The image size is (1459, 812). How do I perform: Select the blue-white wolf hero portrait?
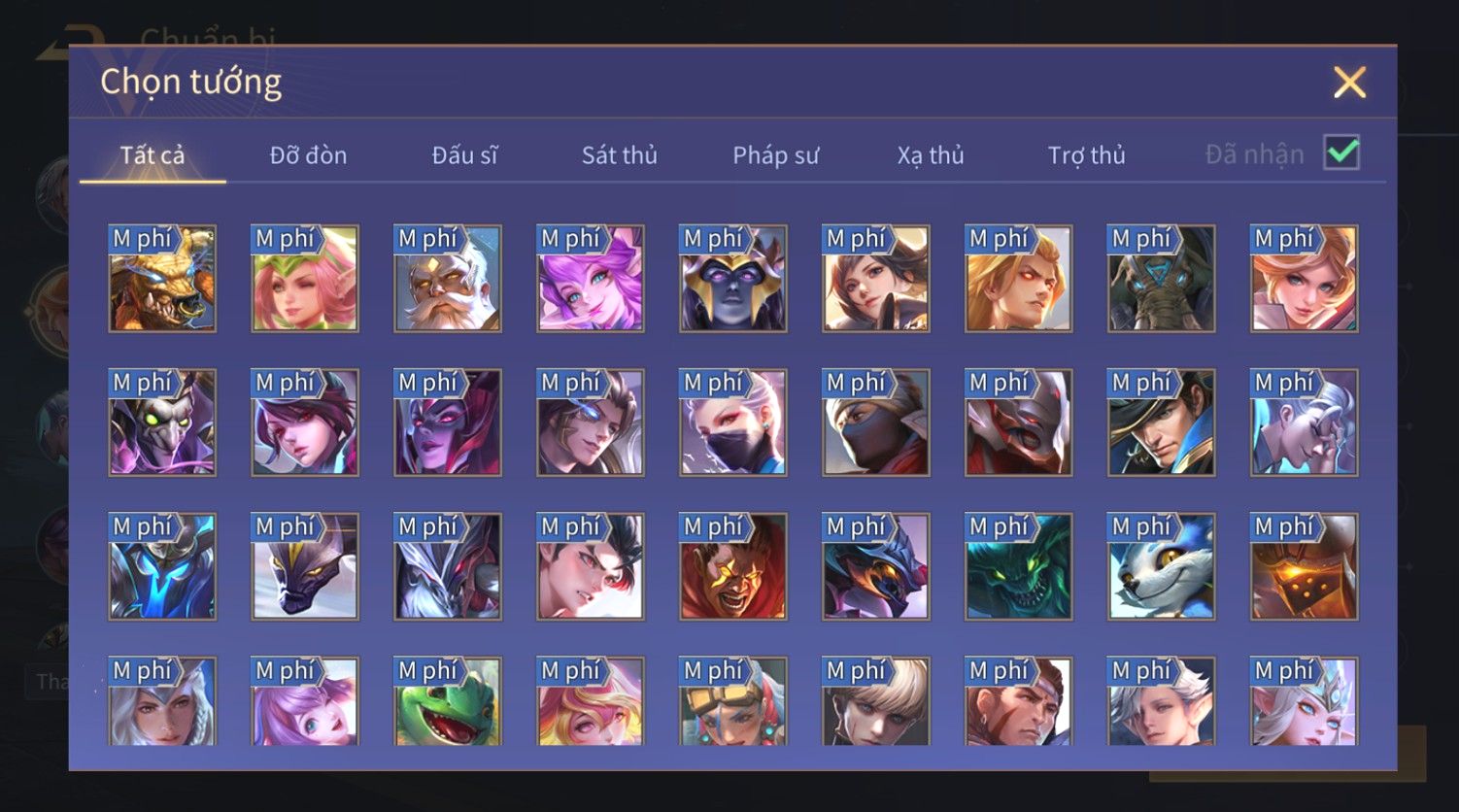1162,567
